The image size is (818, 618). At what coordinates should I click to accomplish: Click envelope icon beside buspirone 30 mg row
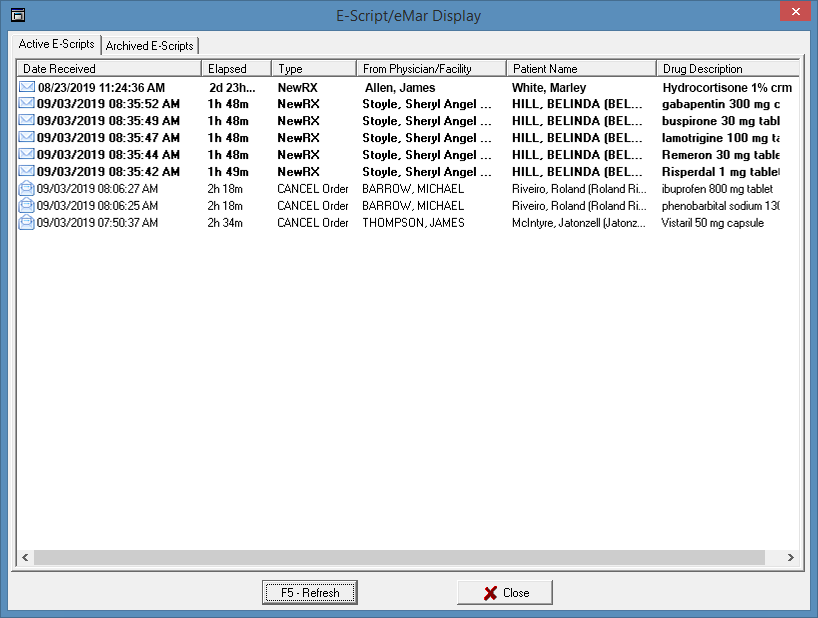[x=27, y=121]
